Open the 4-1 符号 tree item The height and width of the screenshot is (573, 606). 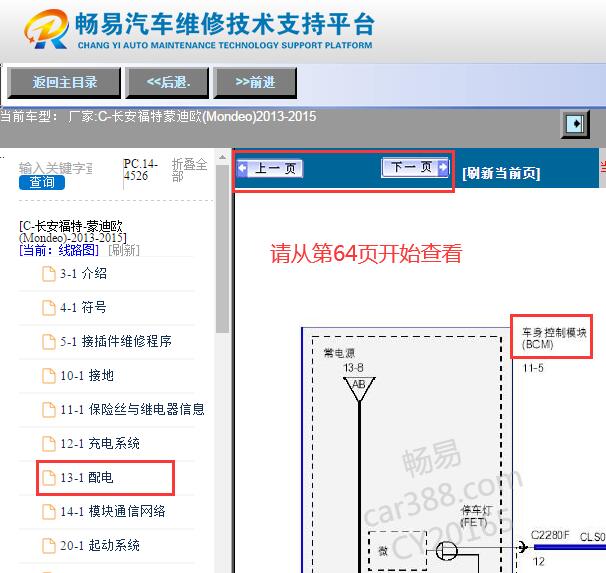point(83,308)
